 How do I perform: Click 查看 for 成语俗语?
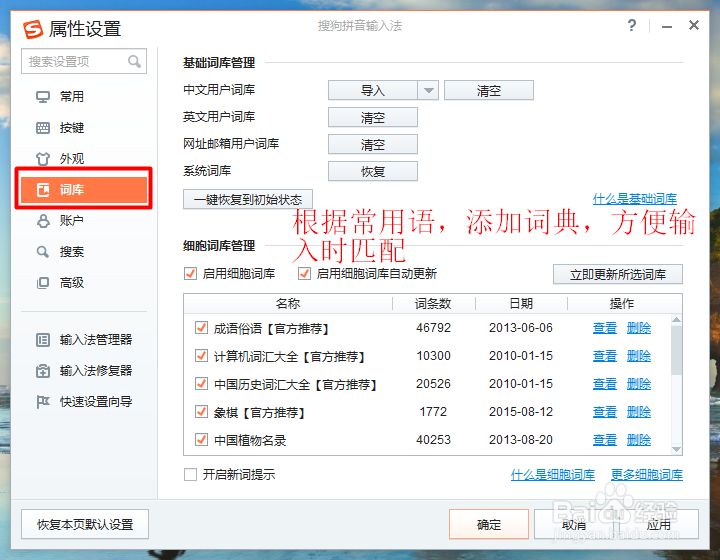(605, 328)
